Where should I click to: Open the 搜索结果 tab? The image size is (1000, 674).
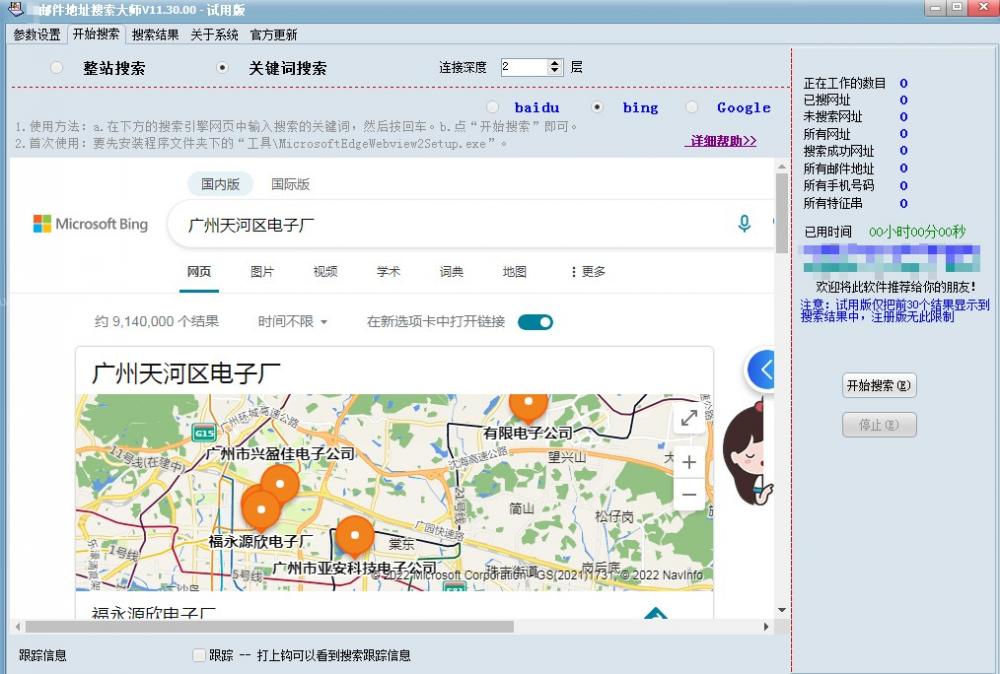tap(155, 34)
